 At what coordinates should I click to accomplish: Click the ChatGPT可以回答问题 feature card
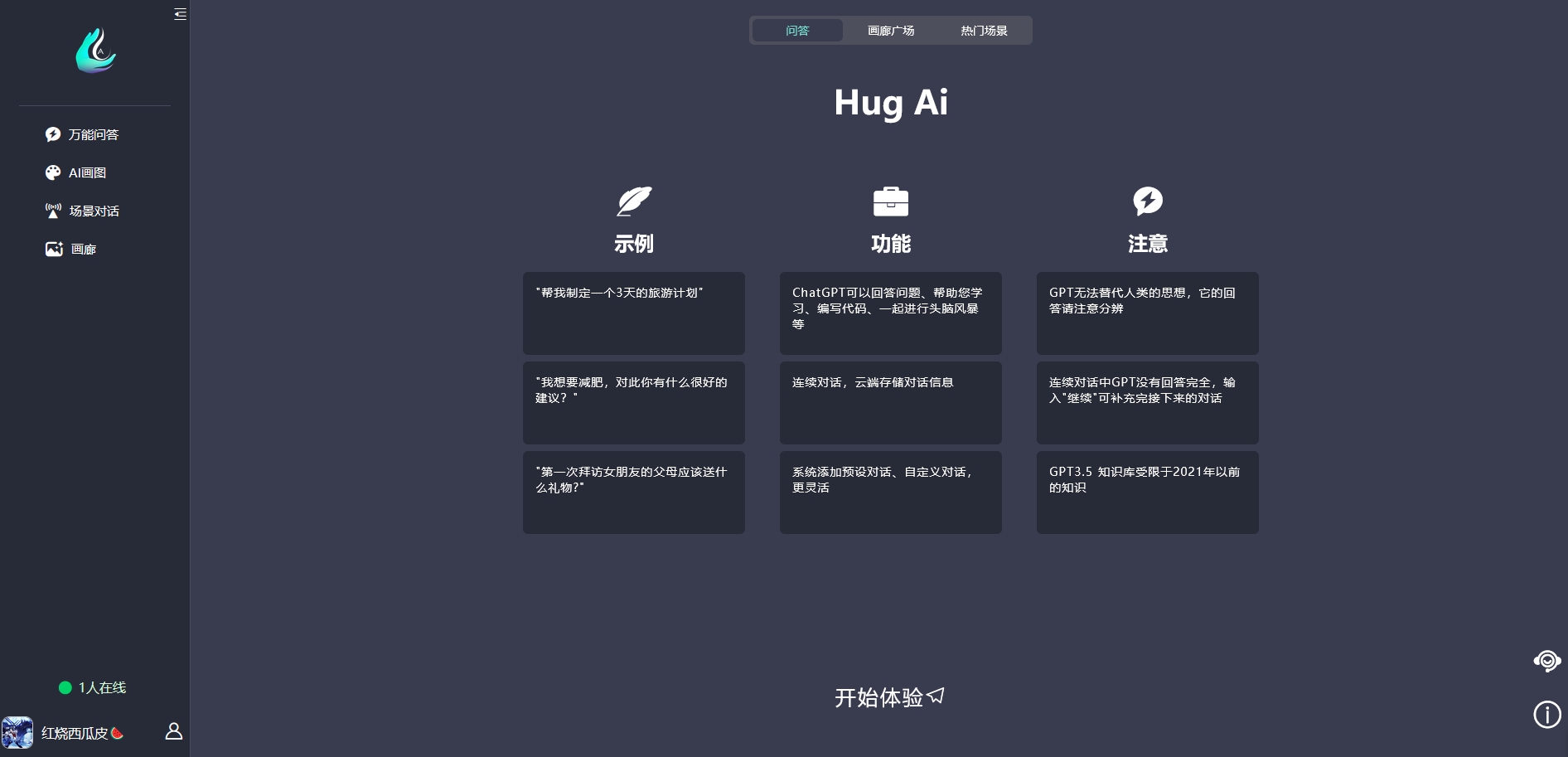click(891, 313)
